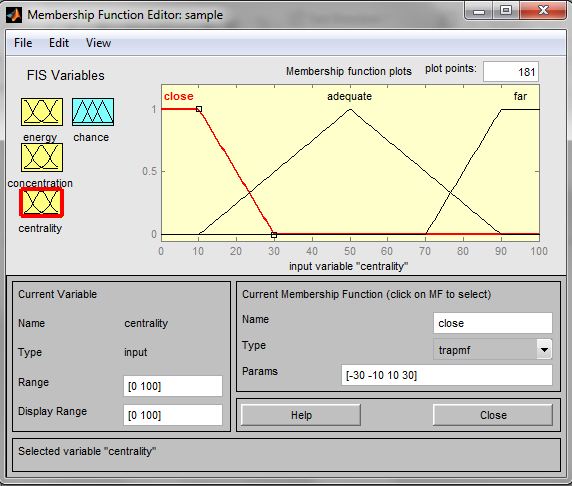Select the adequate membership function label
Screen dimensions: 572x486
[349, 96]
